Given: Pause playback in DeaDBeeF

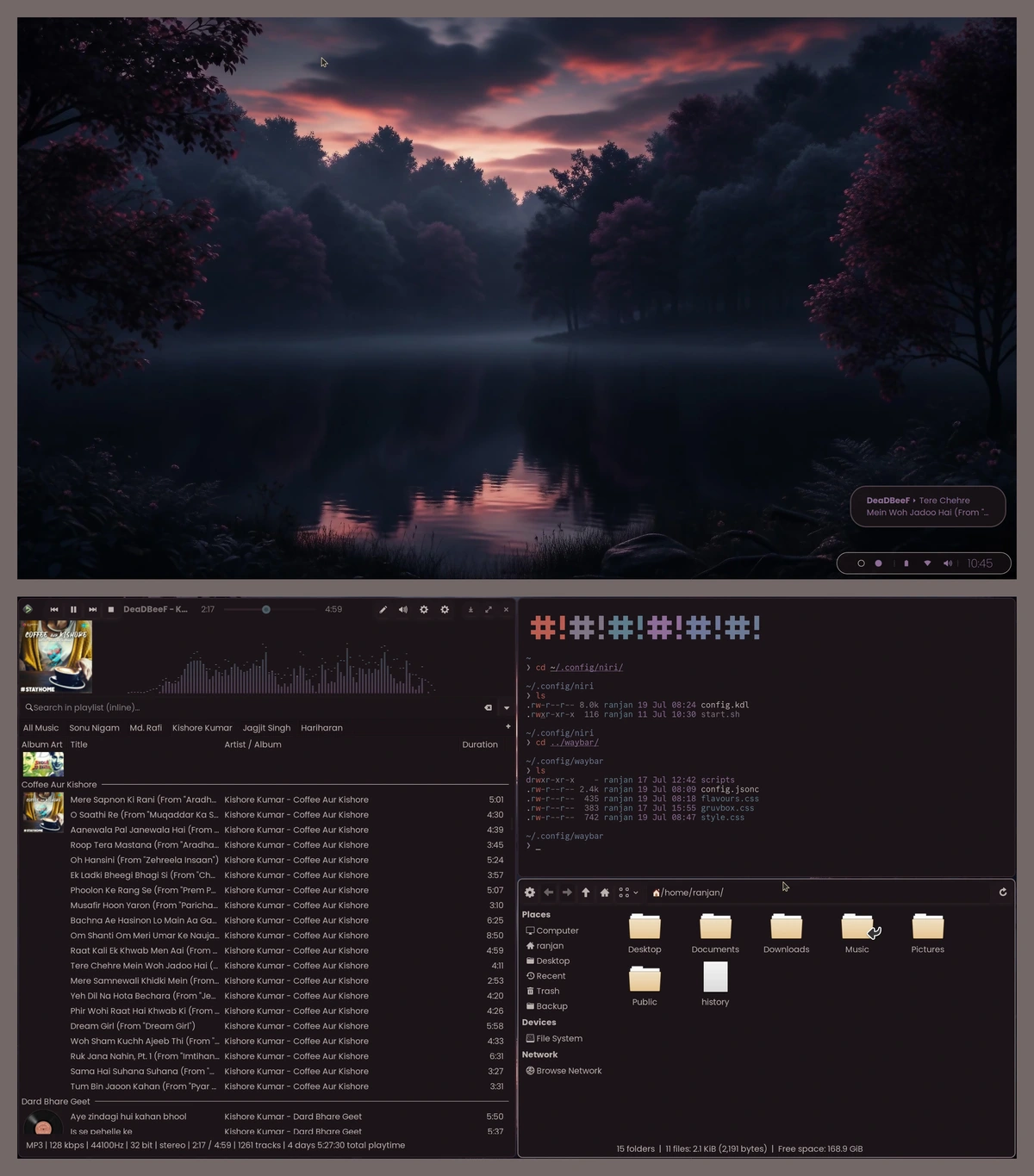Looking at the screenshot, I should [x=73, y=610].
